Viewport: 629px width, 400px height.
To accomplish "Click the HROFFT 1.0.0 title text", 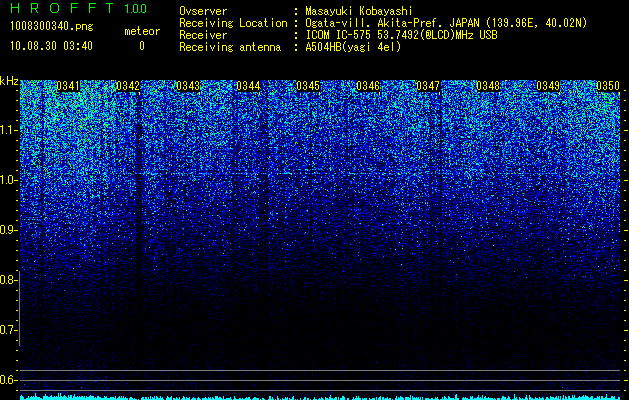I will [79, 8].
